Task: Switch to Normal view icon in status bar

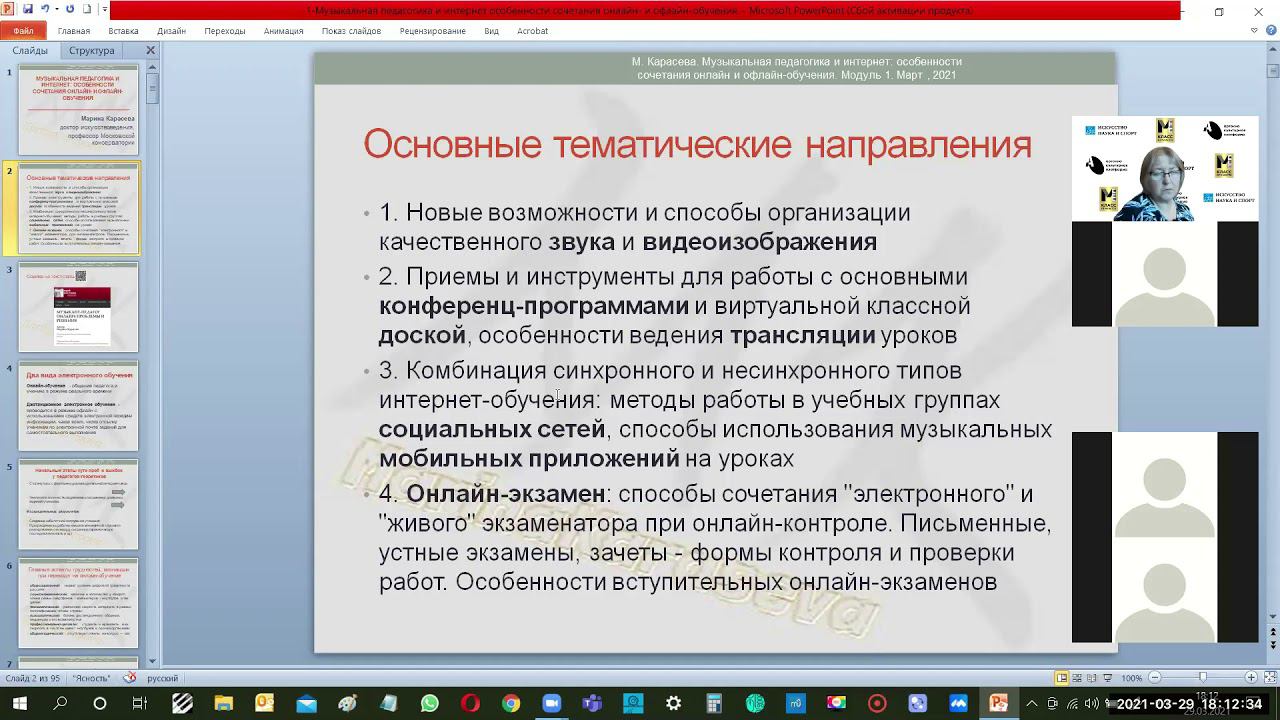Action: click(1062, 678)
